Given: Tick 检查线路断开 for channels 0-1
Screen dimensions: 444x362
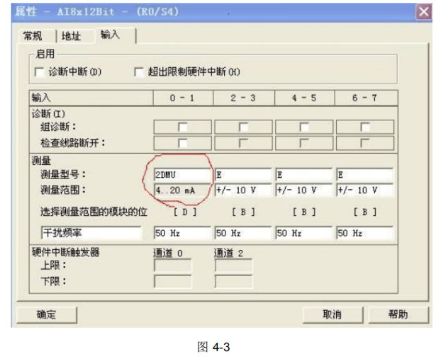Looking at the screenshot, I should (x=183, y=143).
